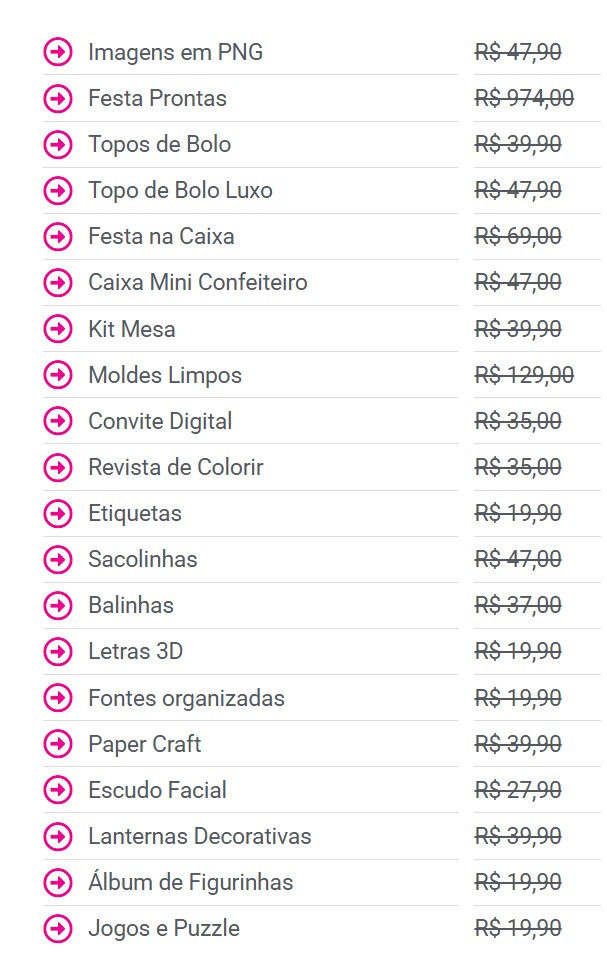Click the R$ 974,00 crossed-out price
607x963 pixels.
[x=524, y=98]
